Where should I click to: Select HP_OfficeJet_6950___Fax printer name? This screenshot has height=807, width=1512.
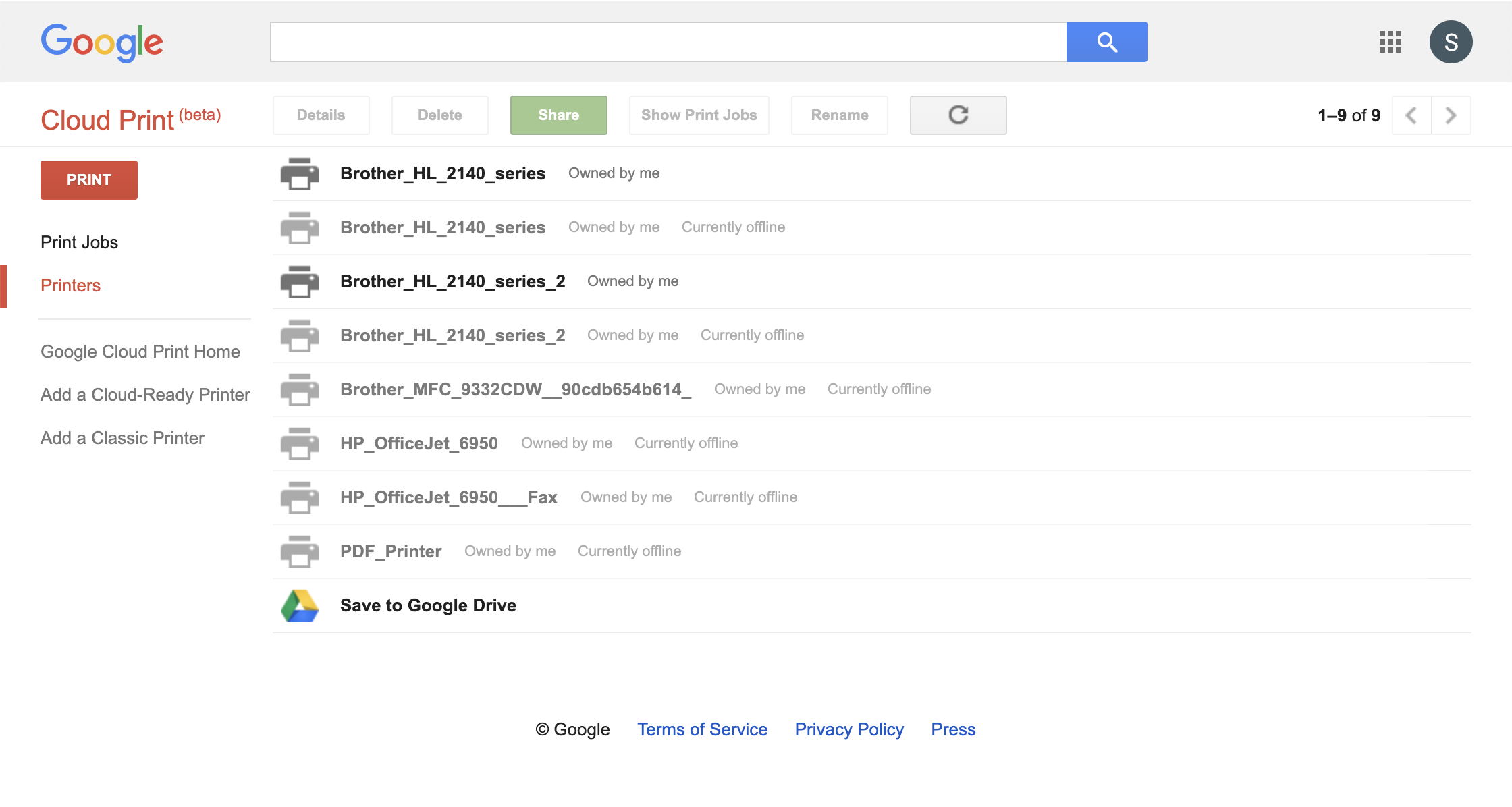(x=449, y=497)
